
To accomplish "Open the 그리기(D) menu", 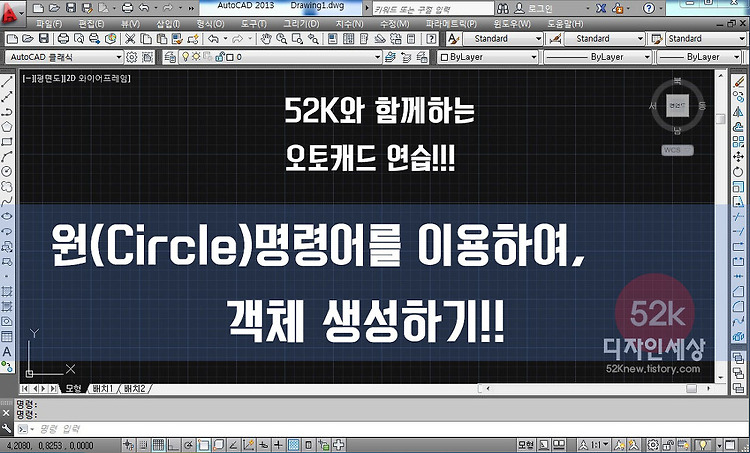I will point(301,24).
